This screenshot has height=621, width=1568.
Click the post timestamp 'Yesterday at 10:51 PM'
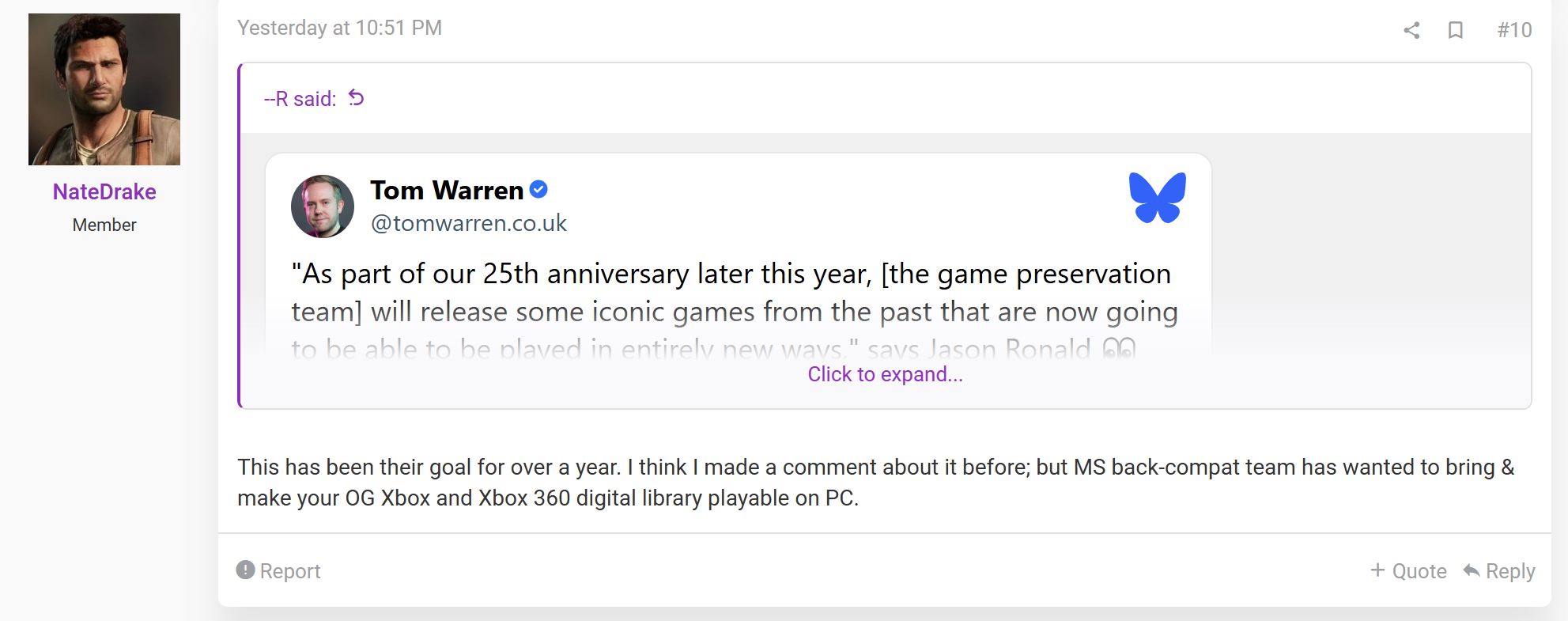click(339, 27)
